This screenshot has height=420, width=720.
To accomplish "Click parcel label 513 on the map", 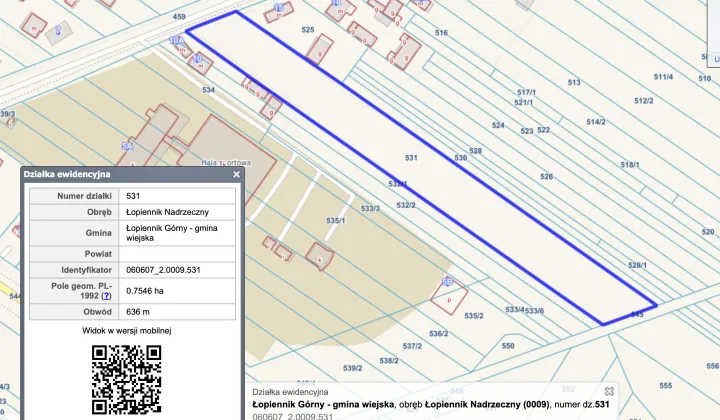I will (574, 83).
